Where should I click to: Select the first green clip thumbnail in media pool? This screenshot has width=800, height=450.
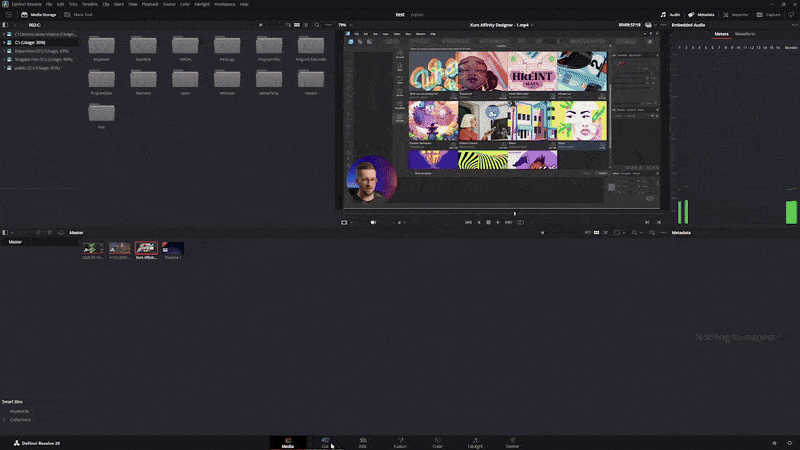93,248
